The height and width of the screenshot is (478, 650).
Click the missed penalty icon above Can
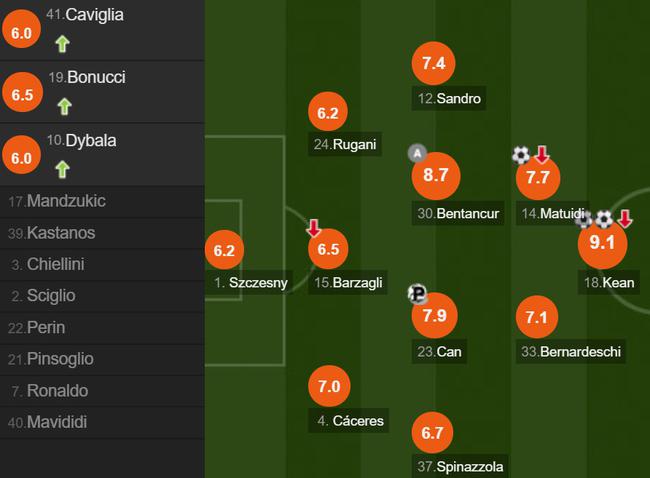[418, 294]
